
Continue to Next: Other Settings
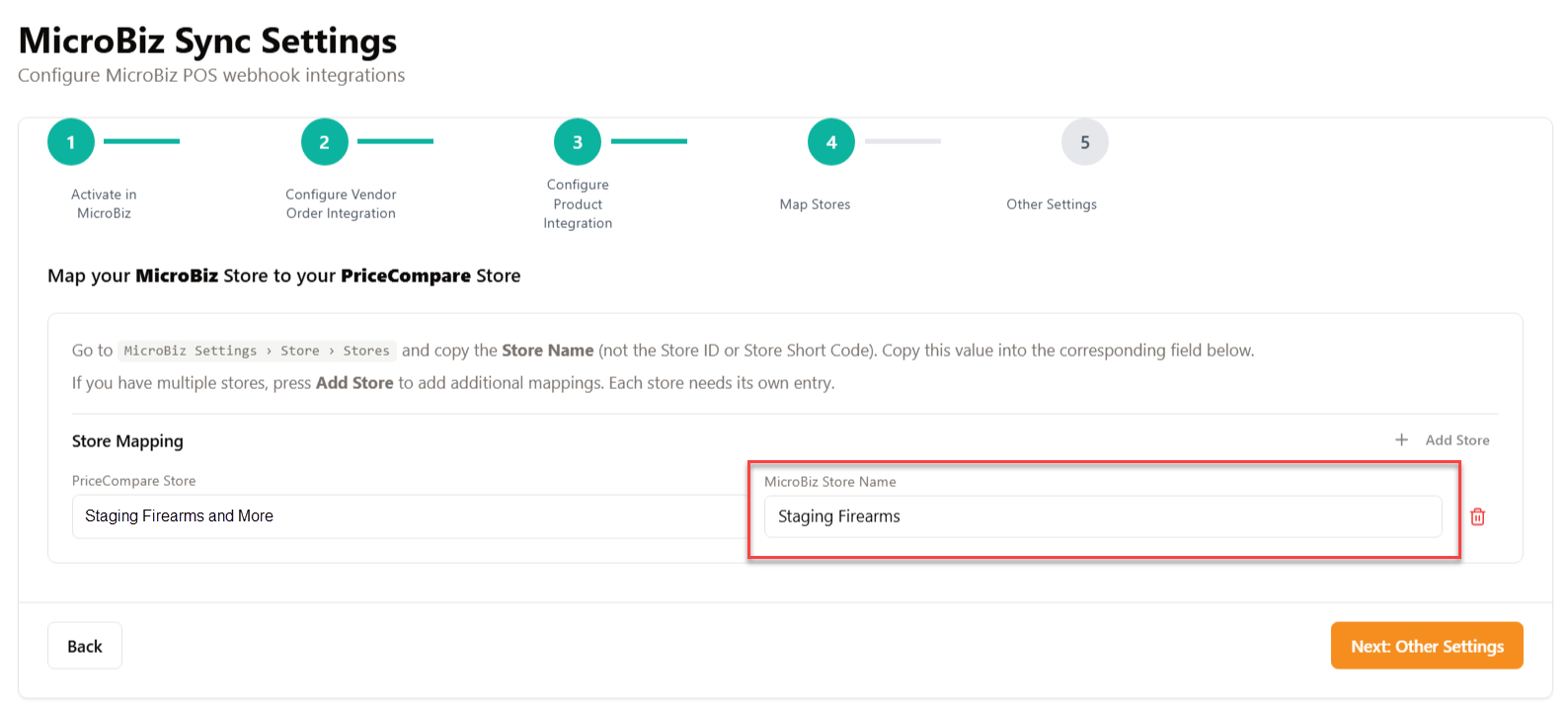coord(1427,646)
